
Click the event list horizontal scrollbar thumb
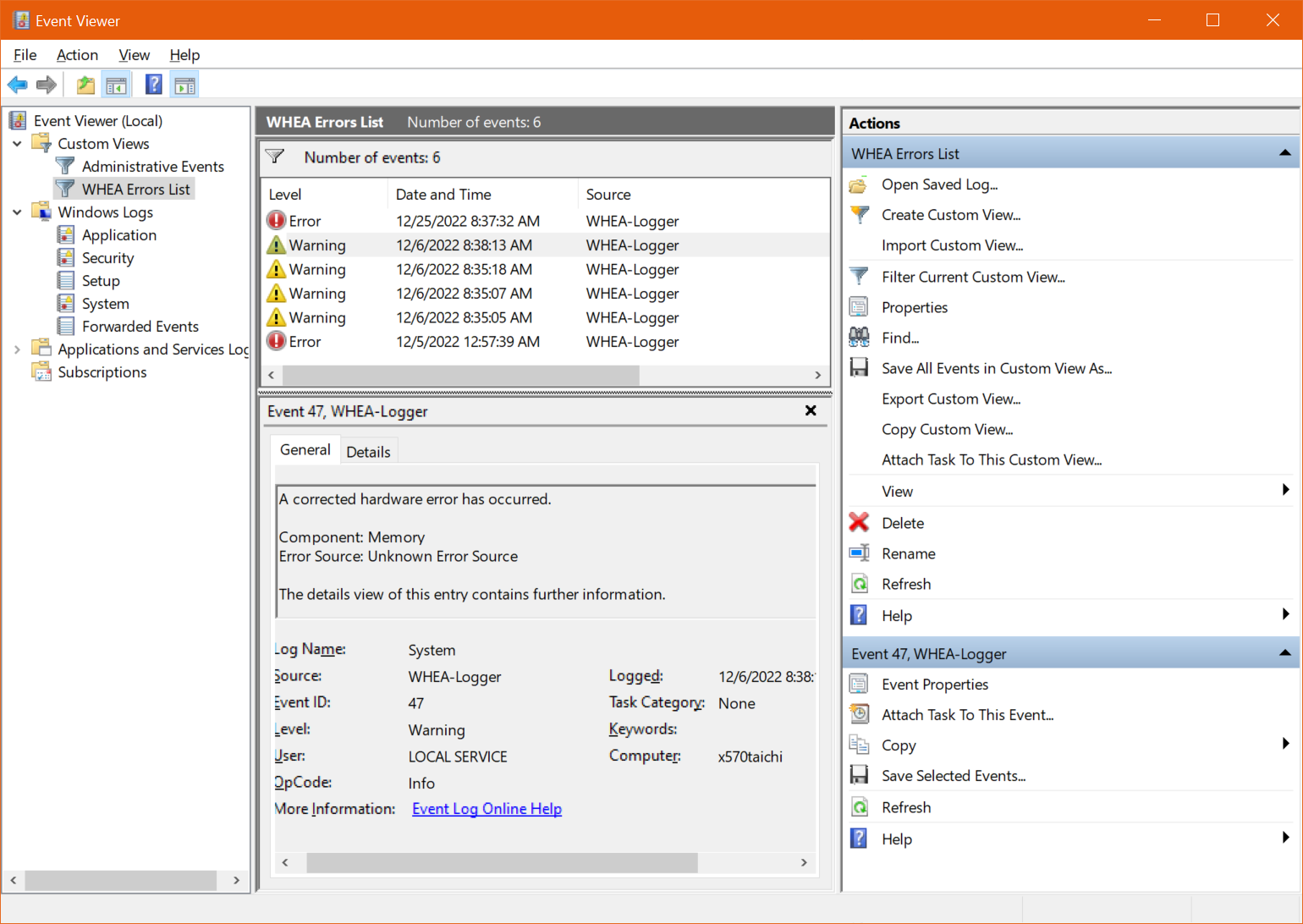[461, 375]
